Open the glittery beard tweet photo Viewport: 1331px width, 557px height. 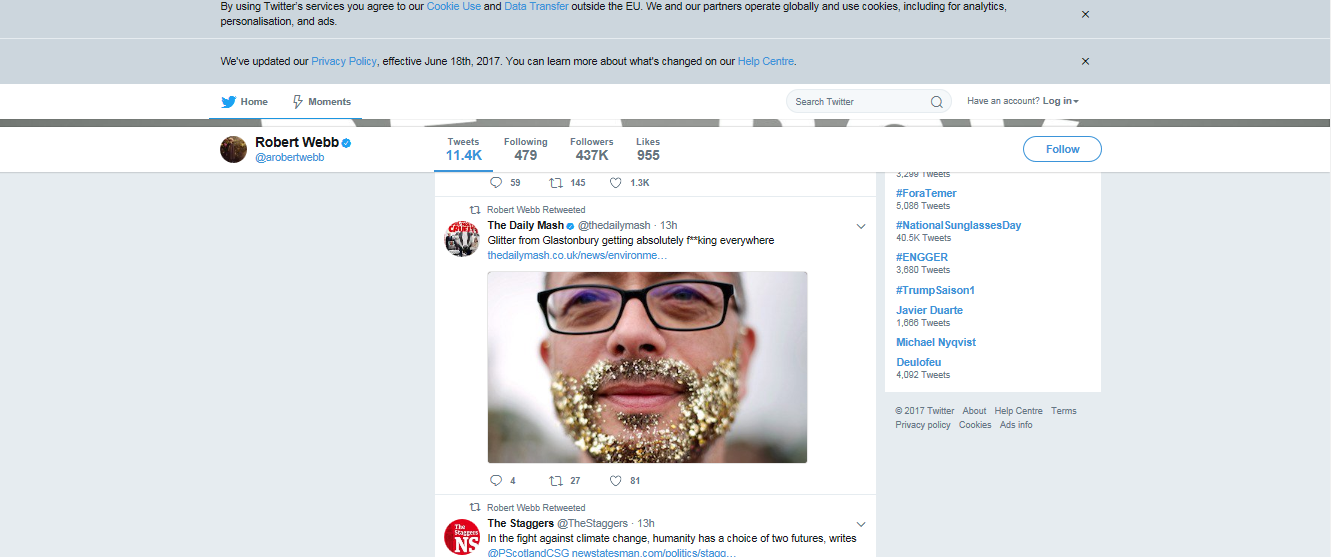(647, 367)
